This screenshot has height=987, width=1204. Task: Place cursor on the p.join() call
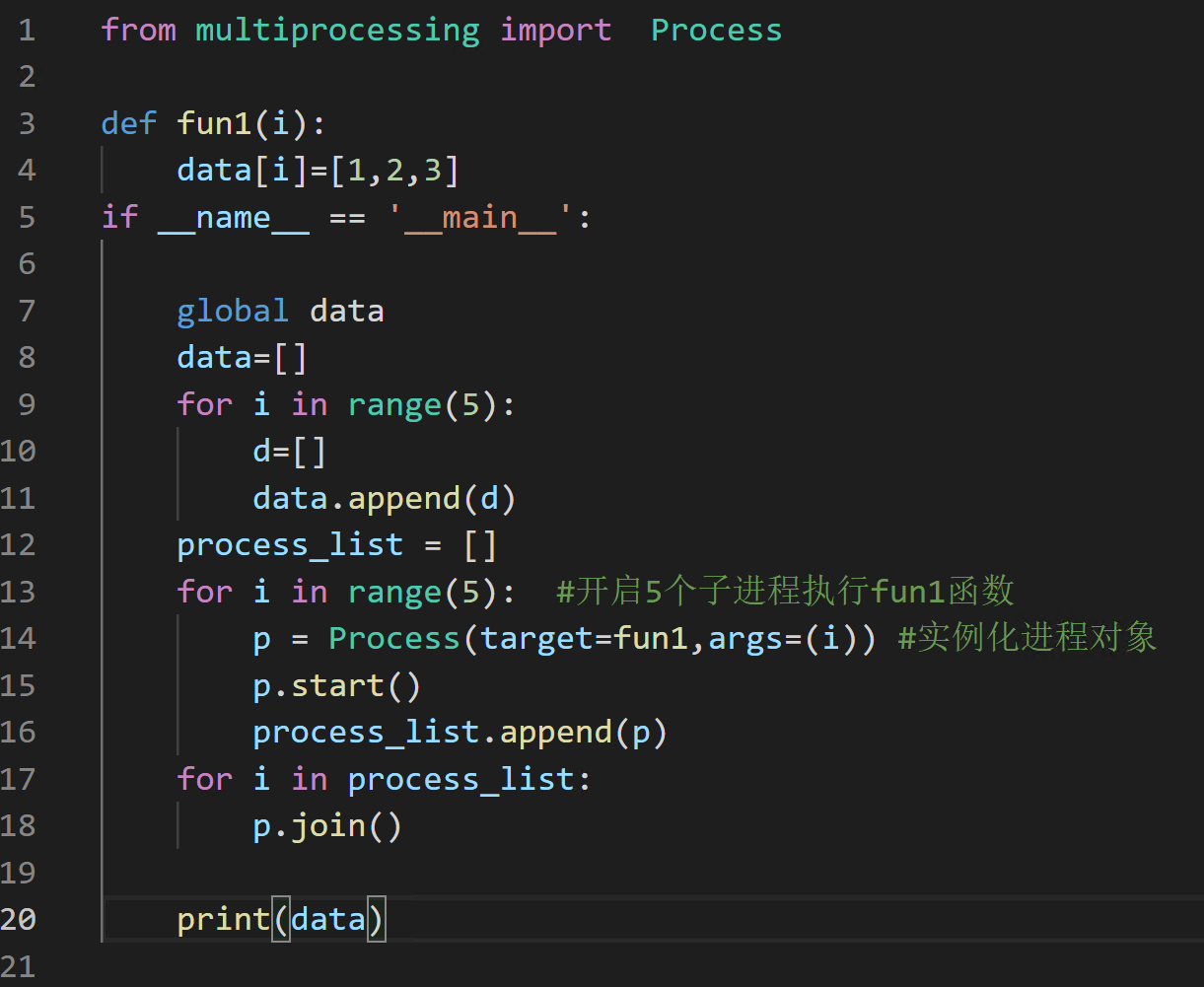[x=327, y=826]
